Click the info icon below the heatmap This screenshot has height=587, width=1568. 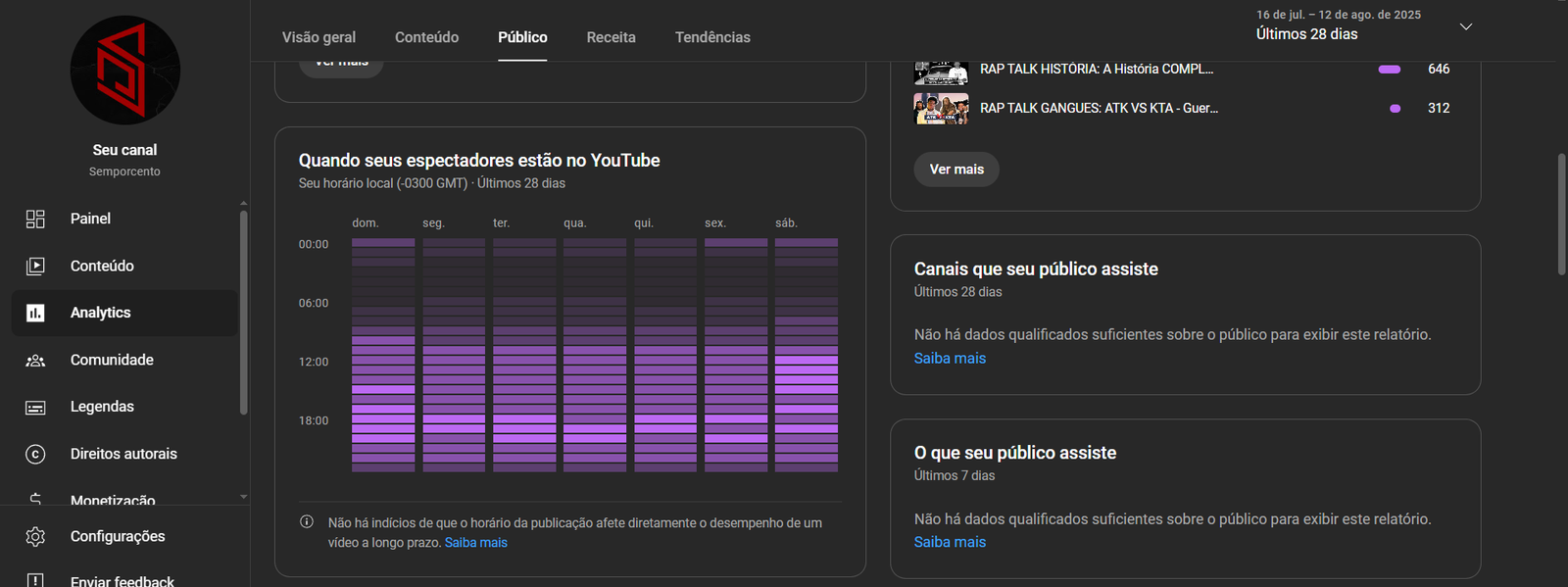[x=307, y=522]
